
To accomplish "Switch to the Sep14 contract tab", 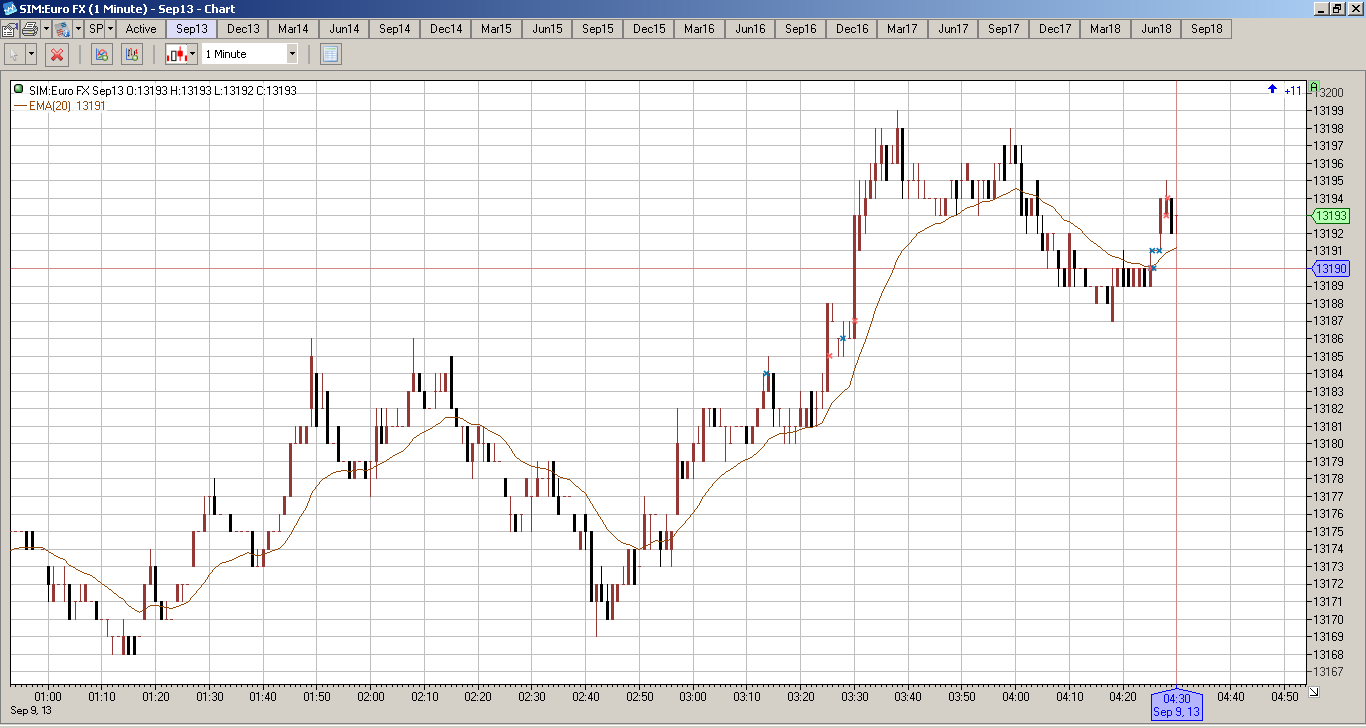I will [x=395, y=29].
